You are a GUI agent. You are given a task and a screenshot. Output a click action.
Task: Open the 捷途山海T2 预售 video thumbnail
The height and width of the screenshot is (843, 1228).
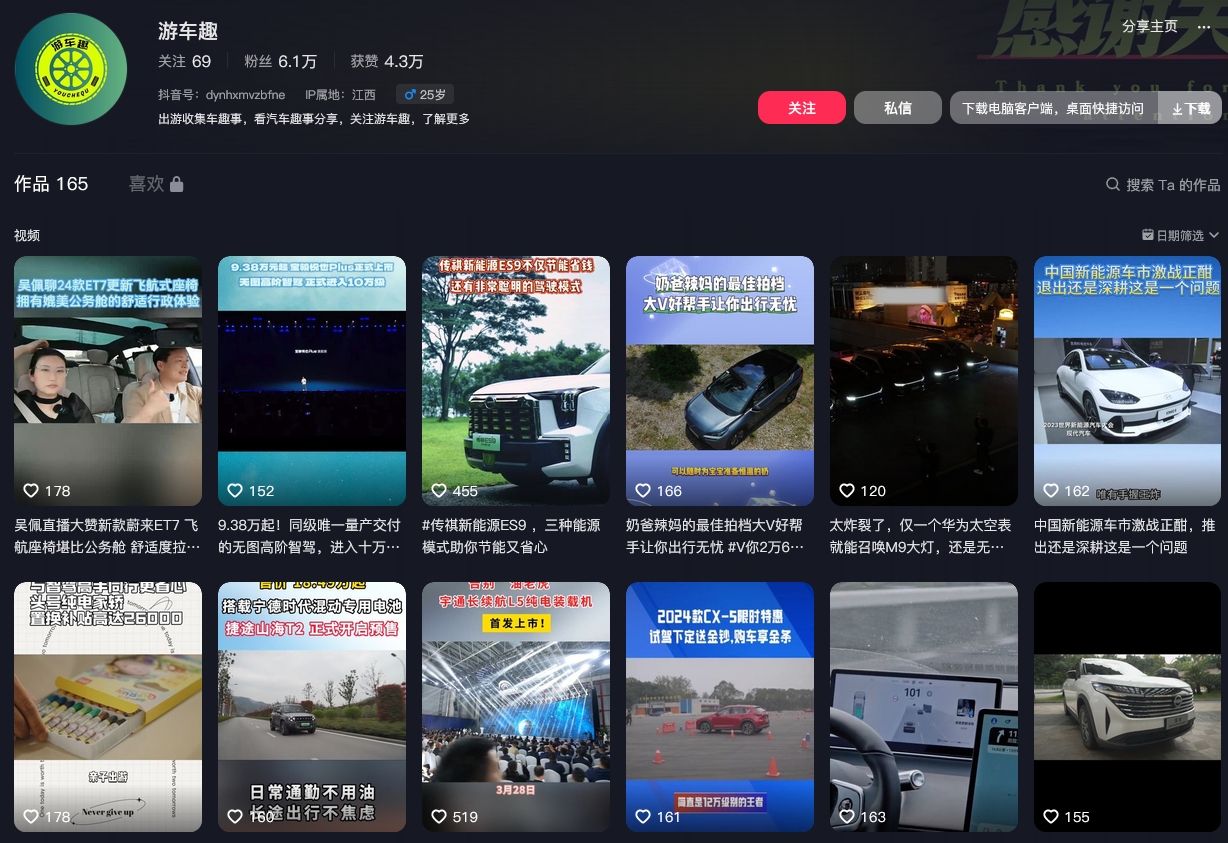312,707
